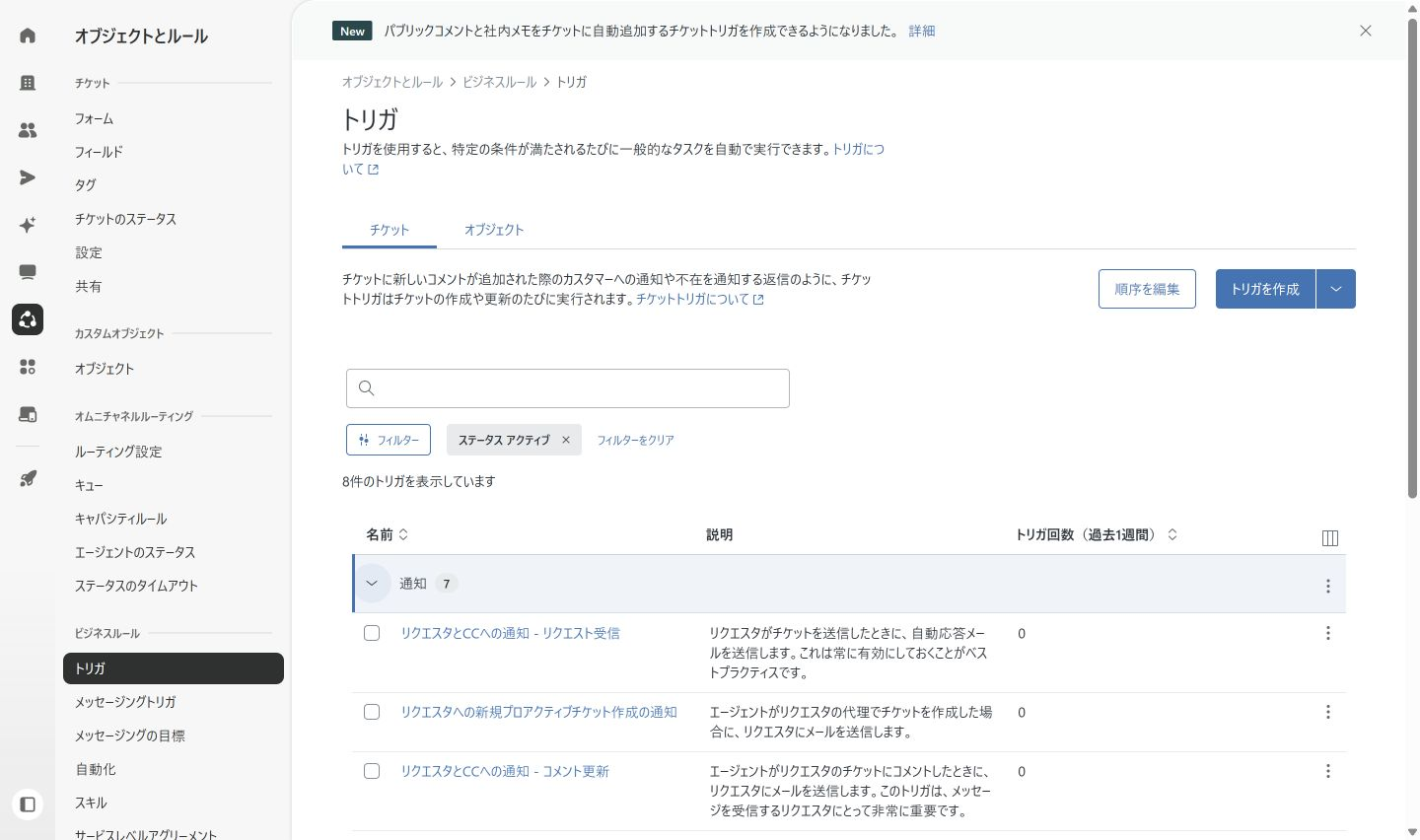Click the 順序を編集 button
This screenshot has width=1420, height=840.
[1147, 289]
